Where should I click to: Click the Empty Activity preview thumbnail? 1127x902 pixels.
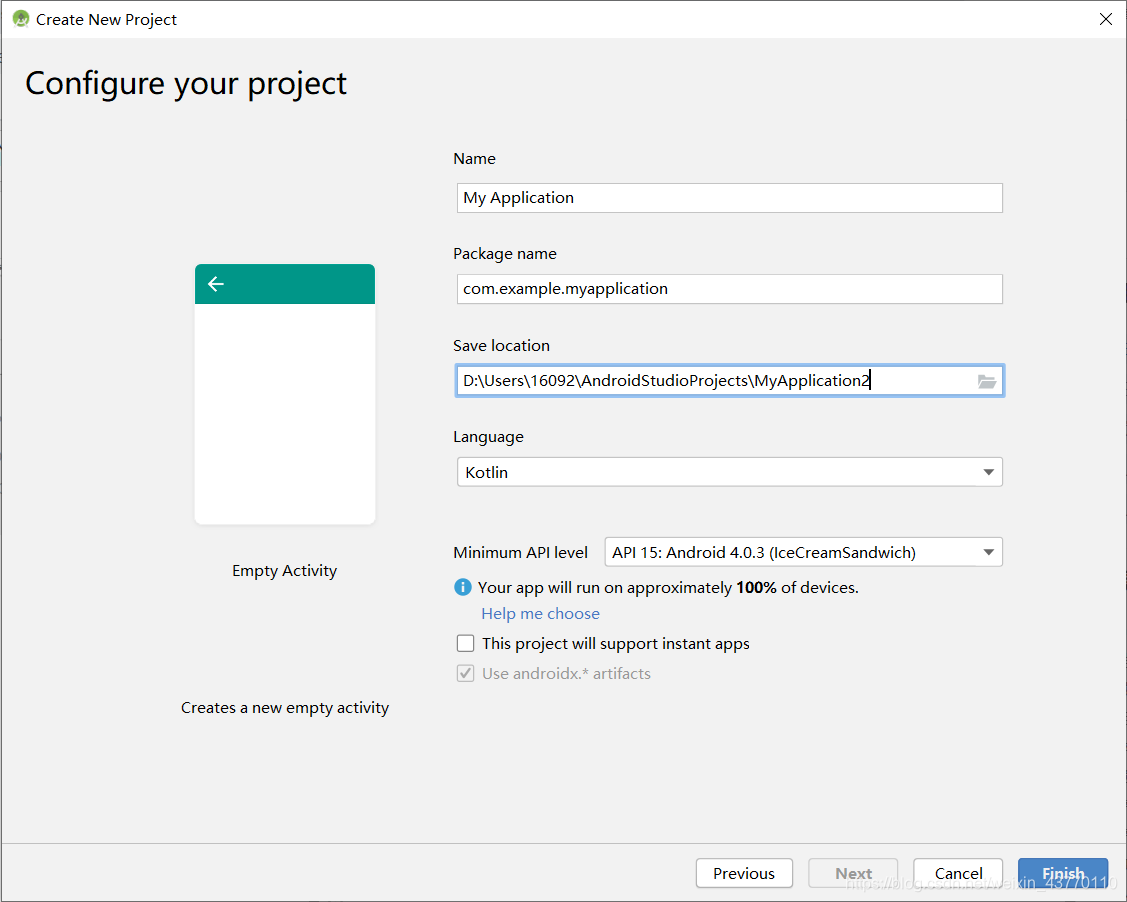point(285,394)
